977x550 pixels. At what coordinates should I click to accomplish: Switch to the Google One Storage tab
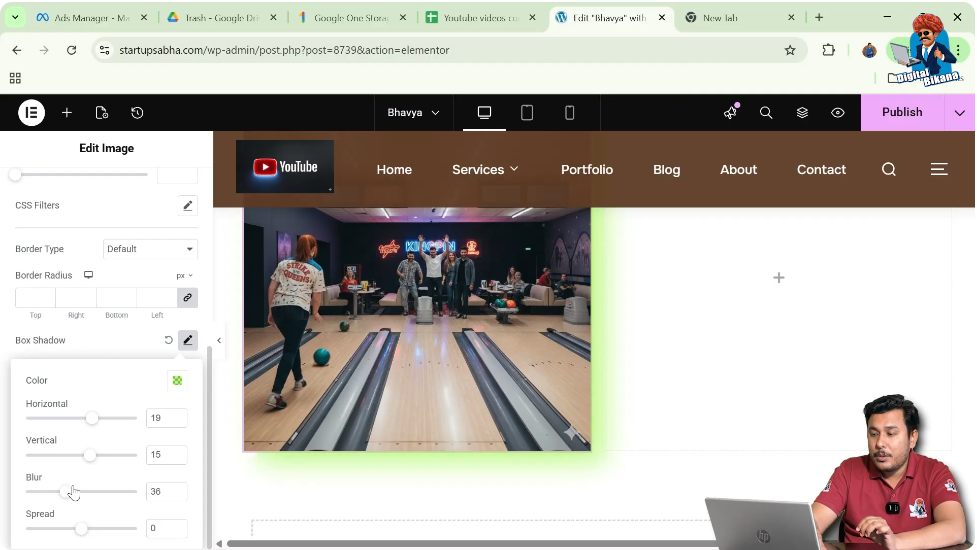(349, 18)
